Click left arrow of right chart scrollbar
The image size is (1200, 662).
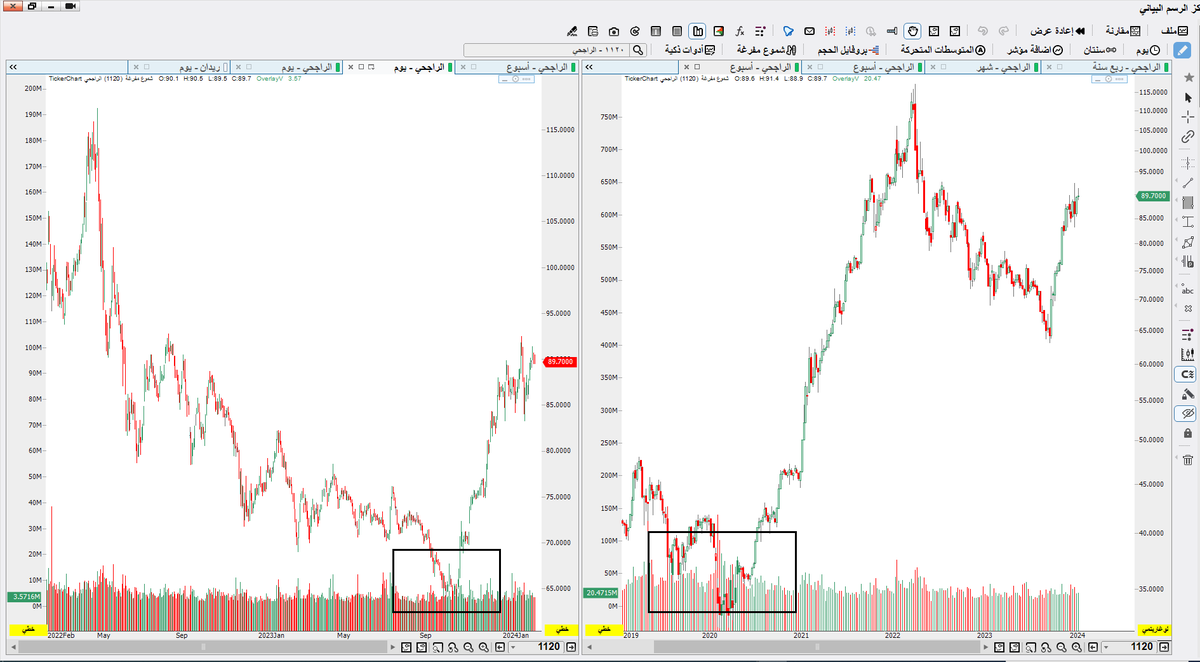(x=589, y=646)
